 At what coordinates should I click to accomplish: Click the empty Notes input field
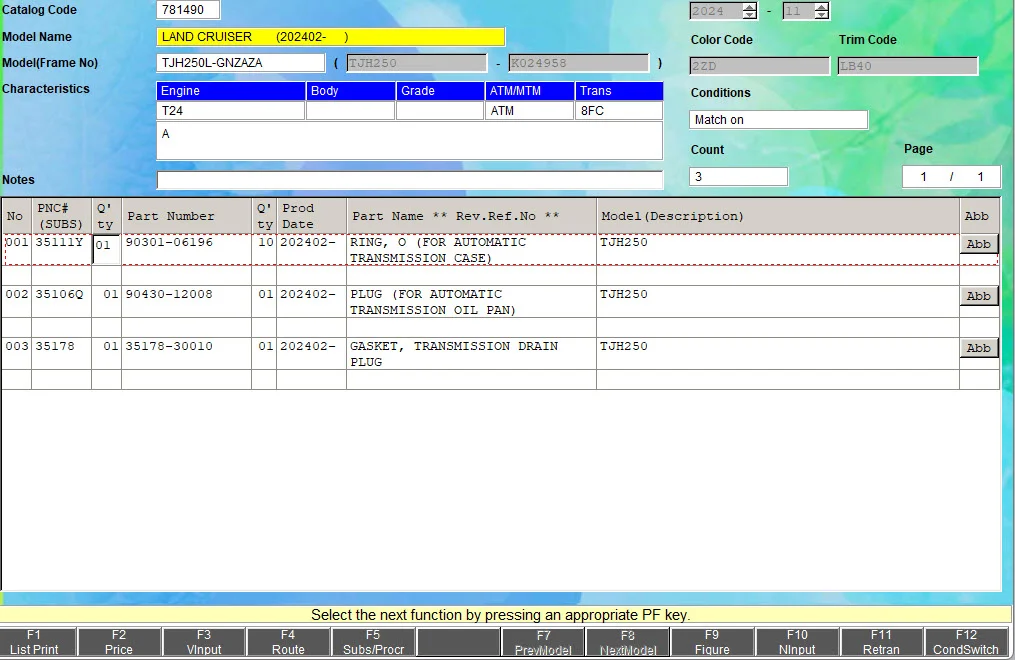point(410,180)
